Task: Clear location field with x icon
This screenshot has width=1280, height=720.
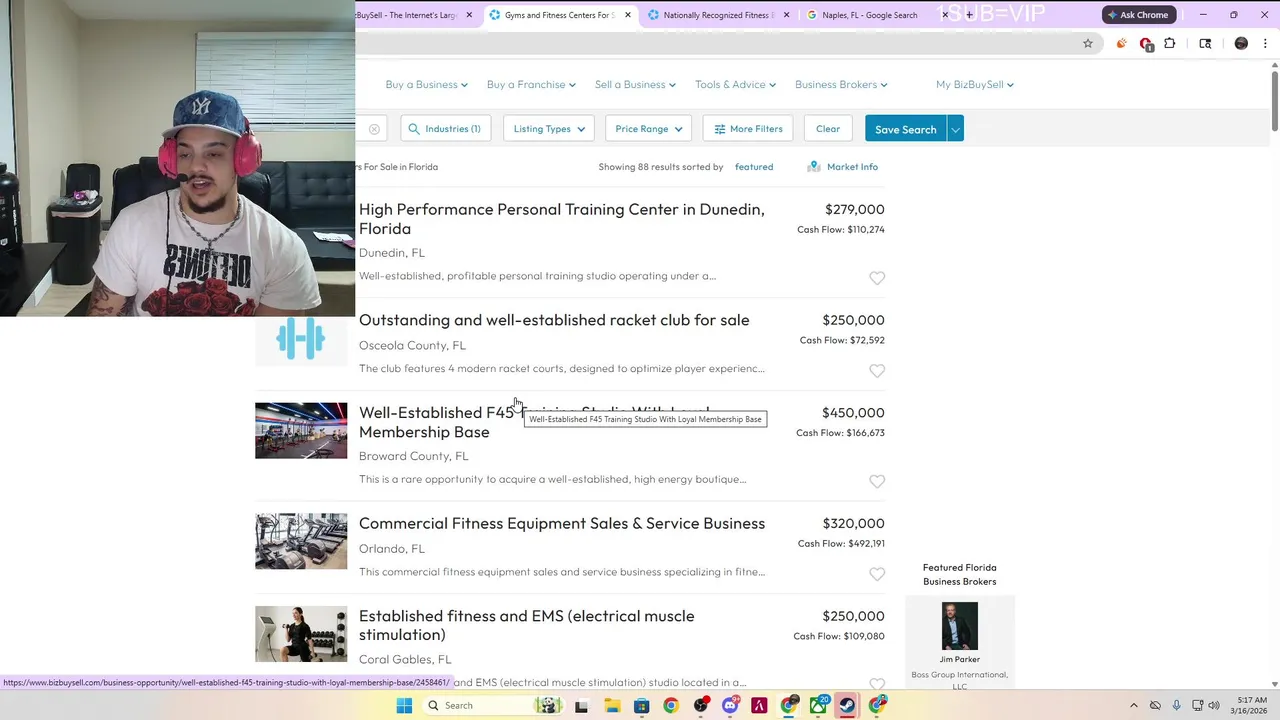Action: coord(374,129)
